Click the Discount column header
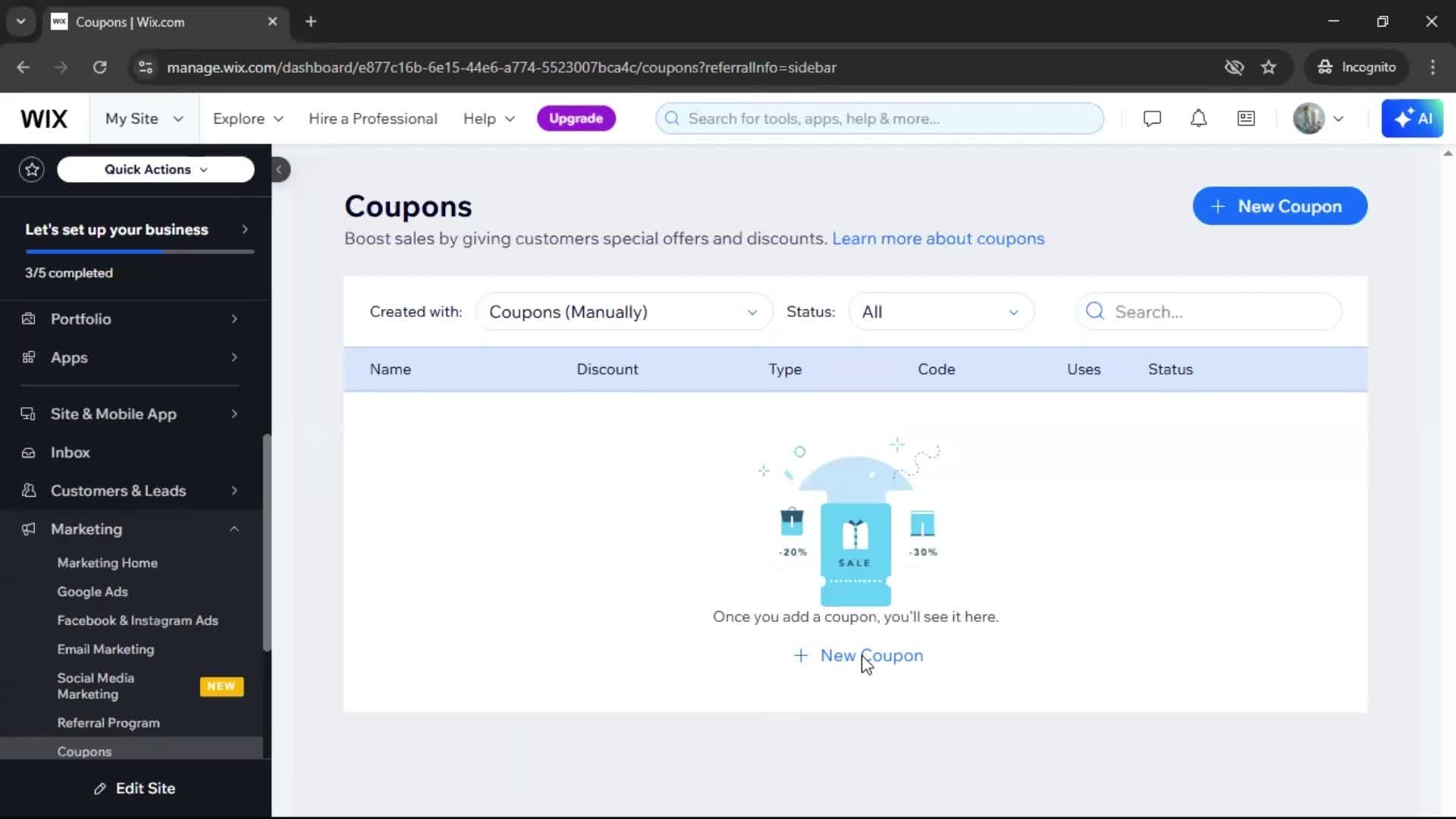The height and width of the screenshot is (819, 1456). point(607,369)
